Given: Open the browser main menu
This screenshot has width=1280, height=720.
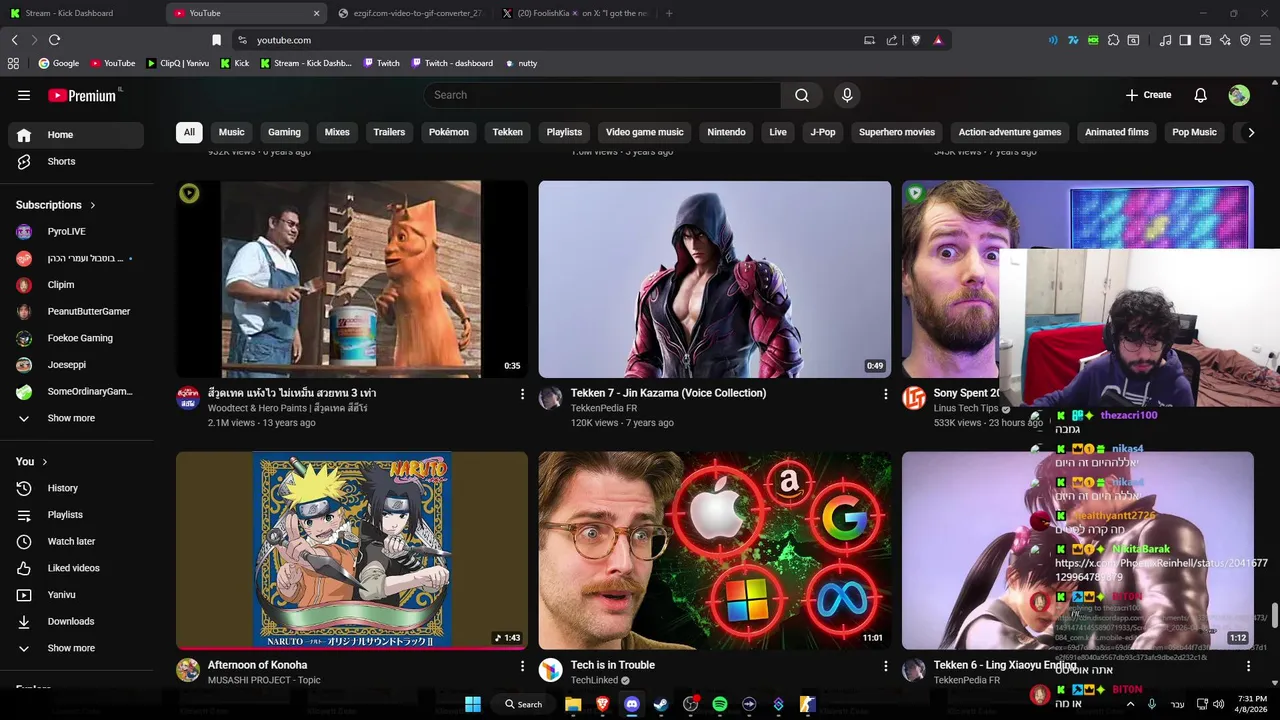Looking at the screenshot, I should pos(1266,40).
